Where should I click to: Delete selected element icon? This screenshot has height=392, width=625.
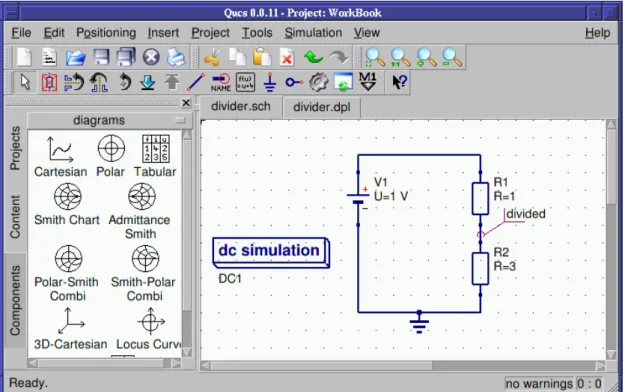point(287,57)
